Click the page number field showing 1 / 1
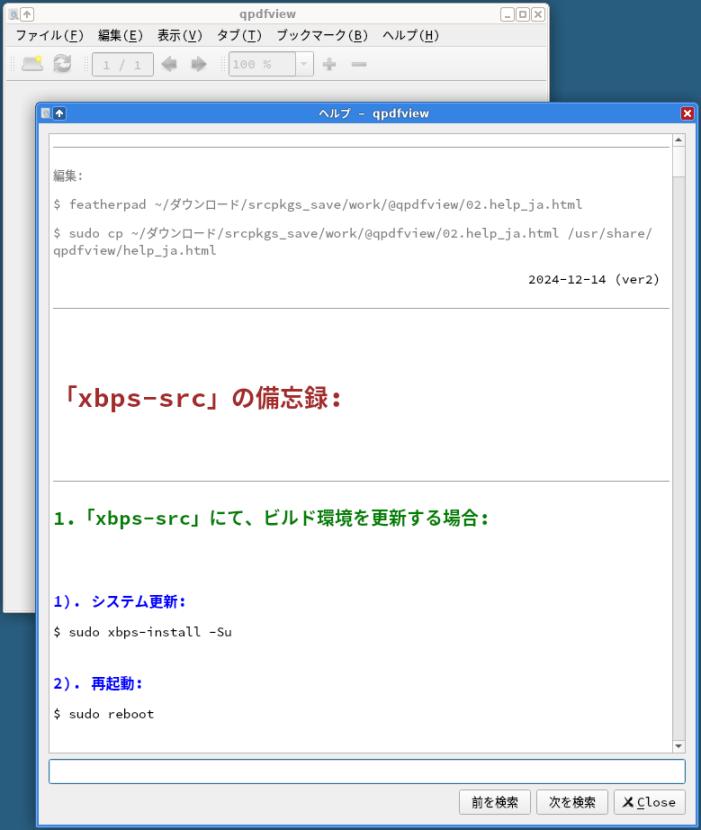This screenshot has width=701, height=830. point(123,65)
